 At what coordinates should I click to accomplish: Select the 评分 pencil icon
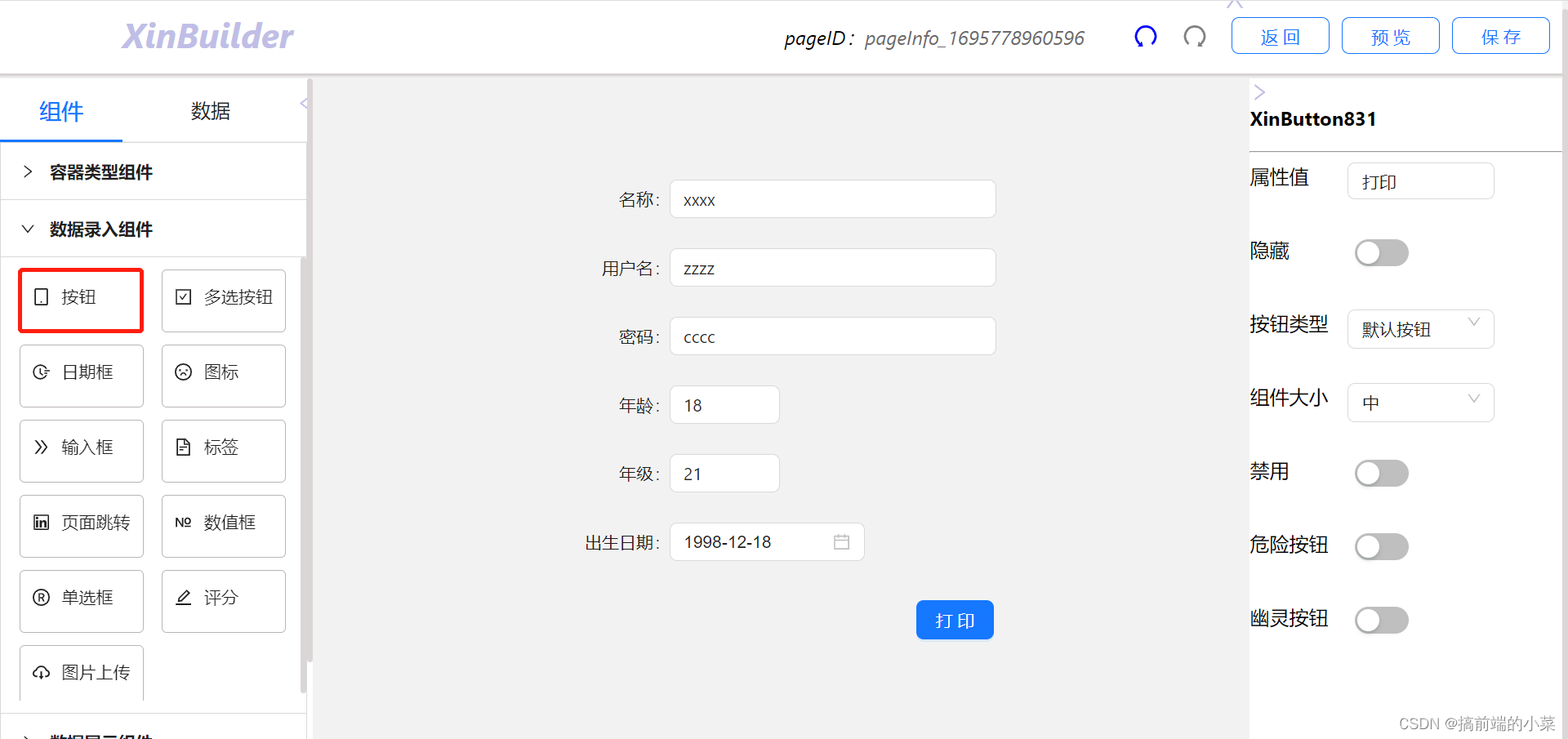pos(184,598)
